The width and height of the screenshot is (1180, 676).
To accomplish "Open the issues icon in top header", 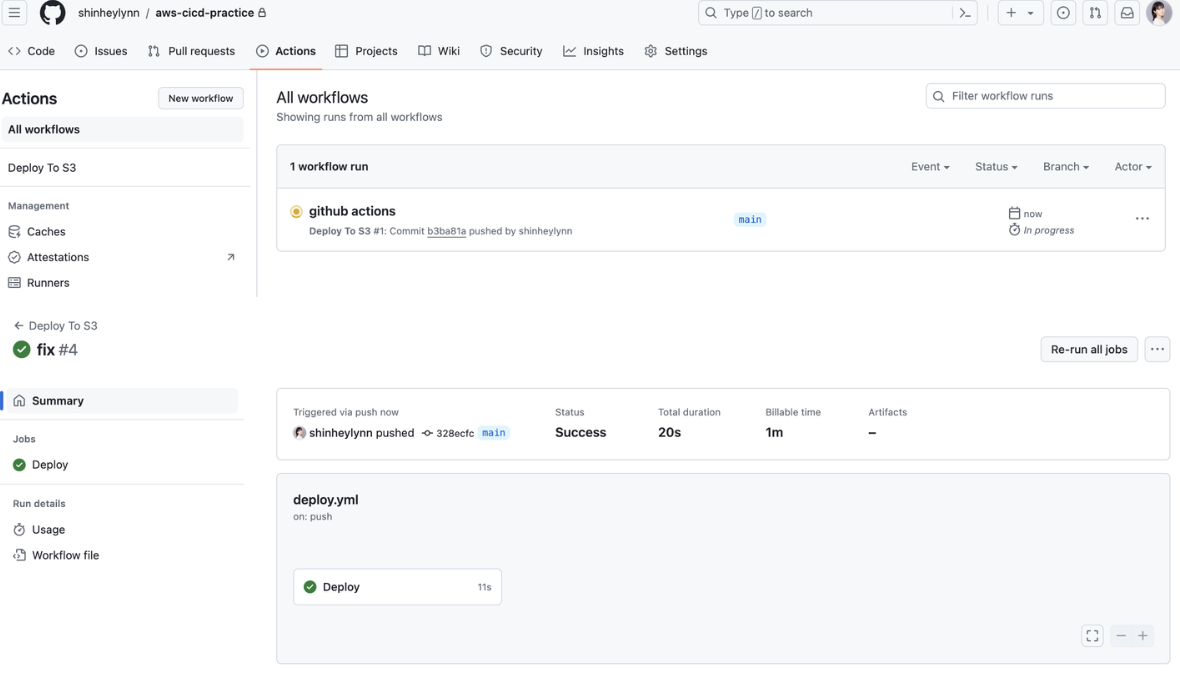I will tap(1063, 13).
